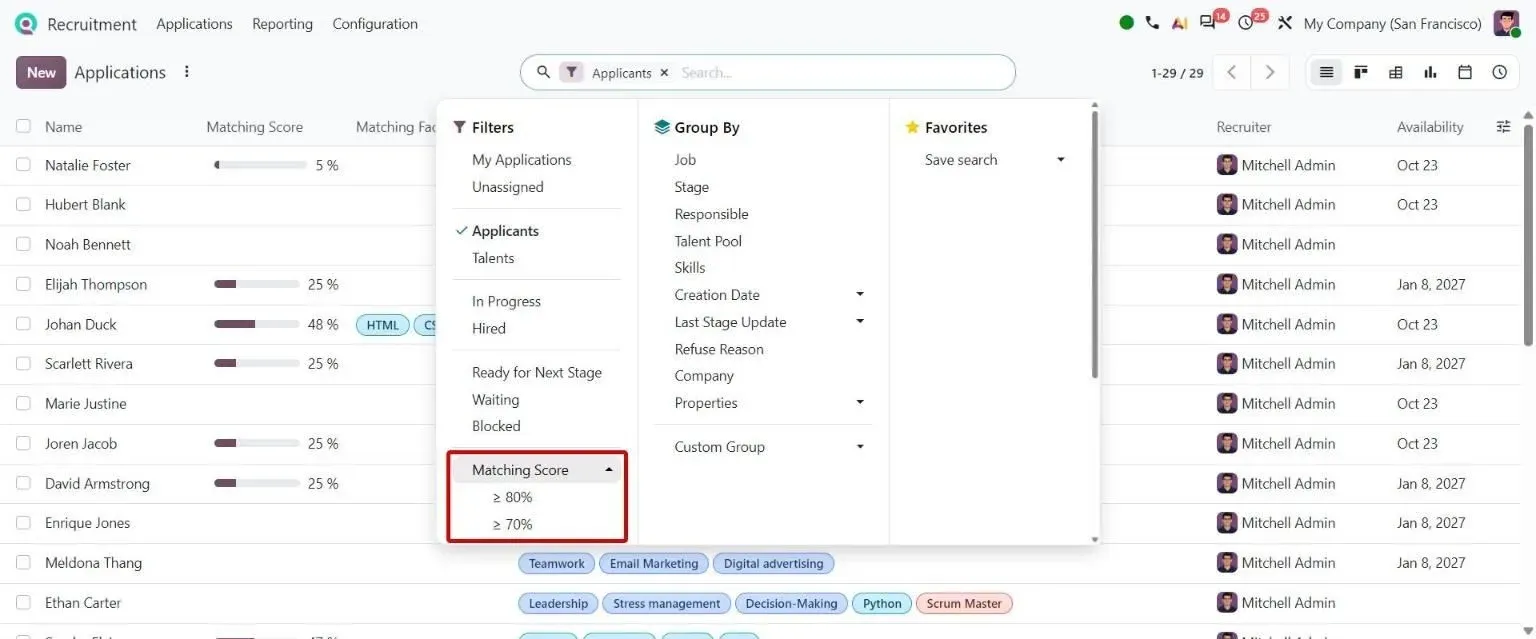Viewport: 1536px width, 639px height.
Task: Switch to kanban view
Action: 1361,72
